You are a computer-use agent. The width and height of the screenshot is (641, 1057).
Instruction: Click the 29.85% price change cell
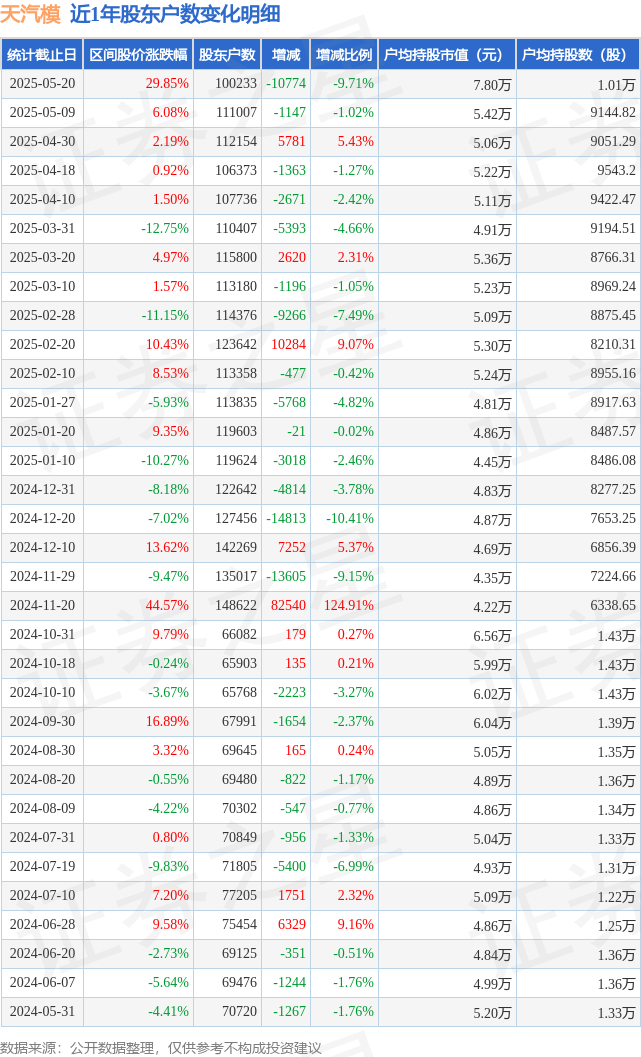167,84
